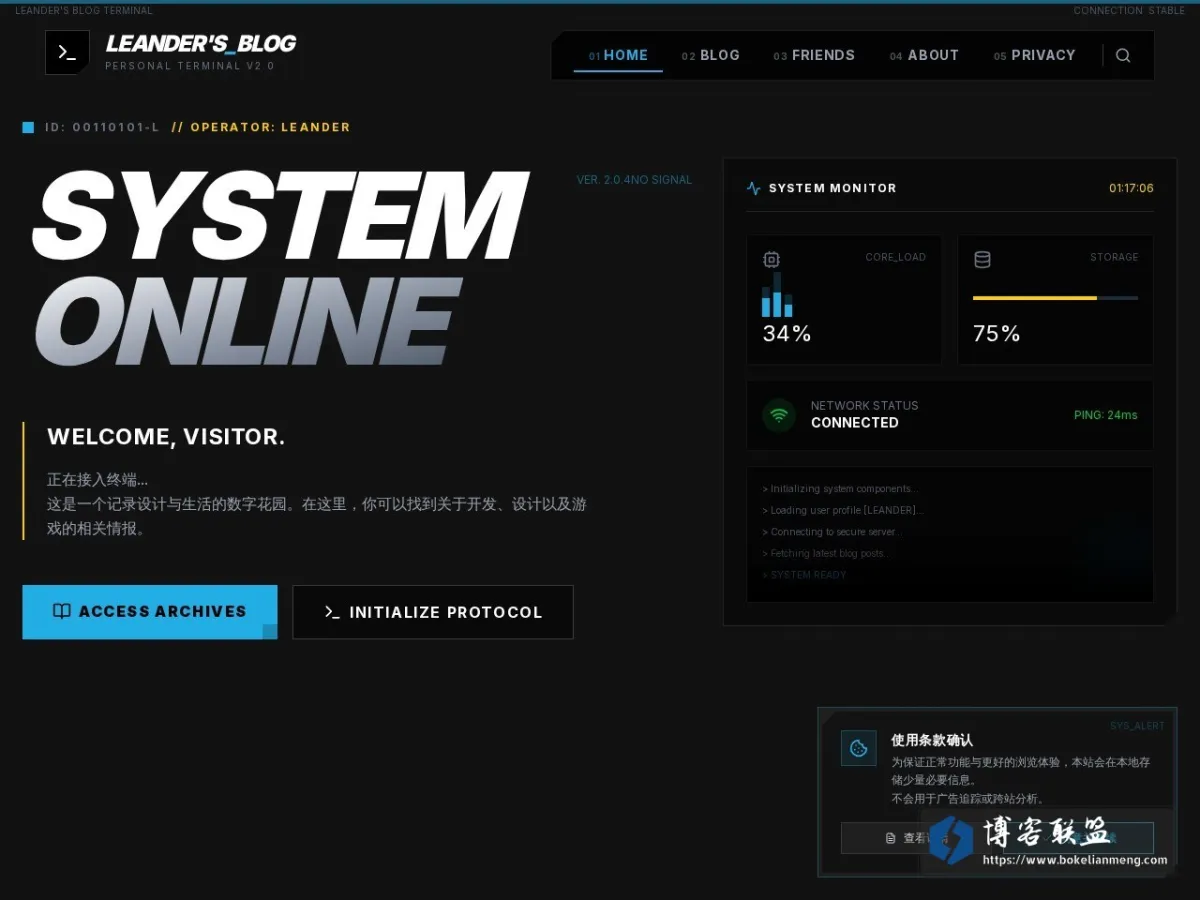Open the search icon in the navbar
The width and height of the screenshot is (1200, 900).
coord(1123,56)
